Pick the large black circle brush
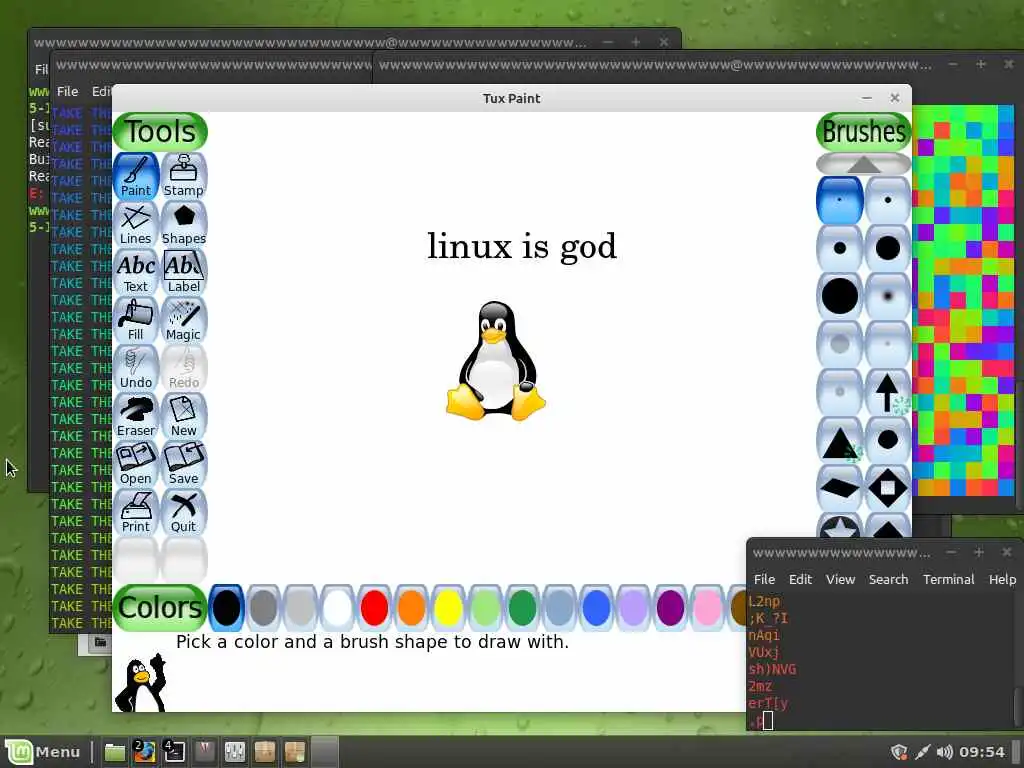Viewport: 1024px width, 768px height. [840, 296]
